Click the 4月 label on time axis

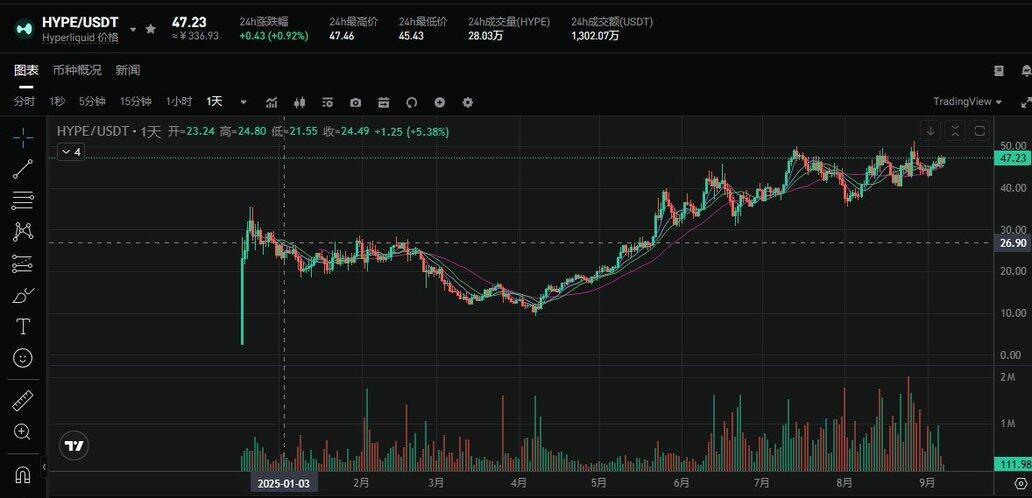(519, 483)
